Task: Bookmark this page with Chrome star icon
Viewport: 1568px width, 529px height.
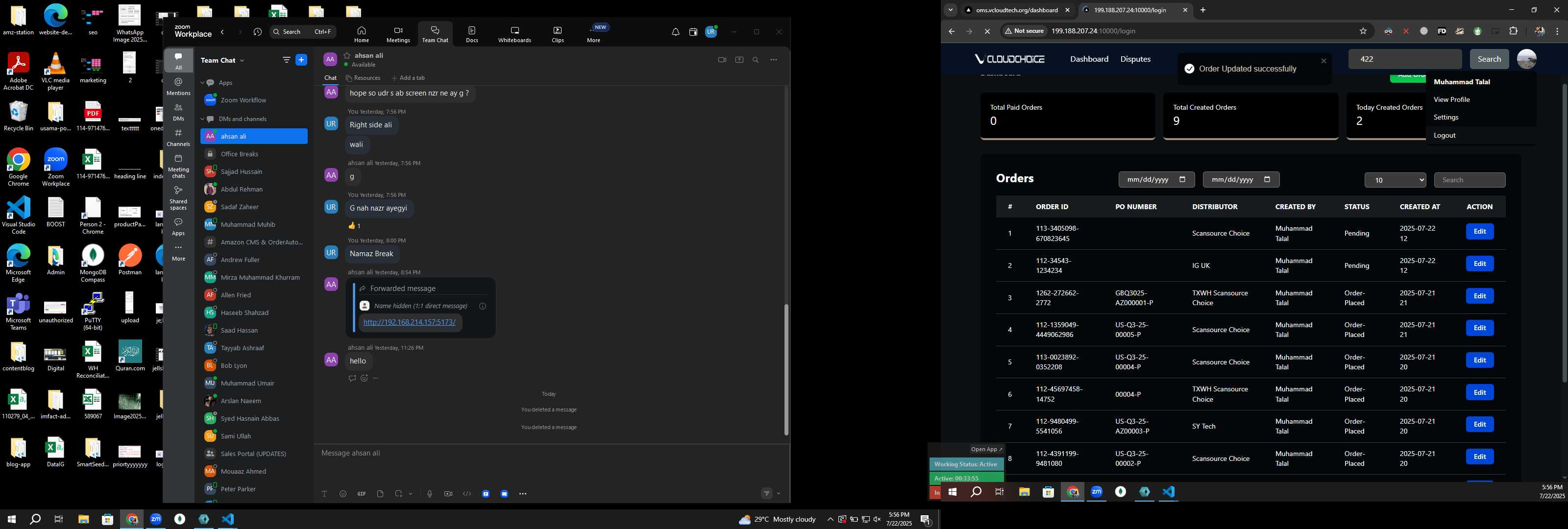Action: coord(1363,31)
